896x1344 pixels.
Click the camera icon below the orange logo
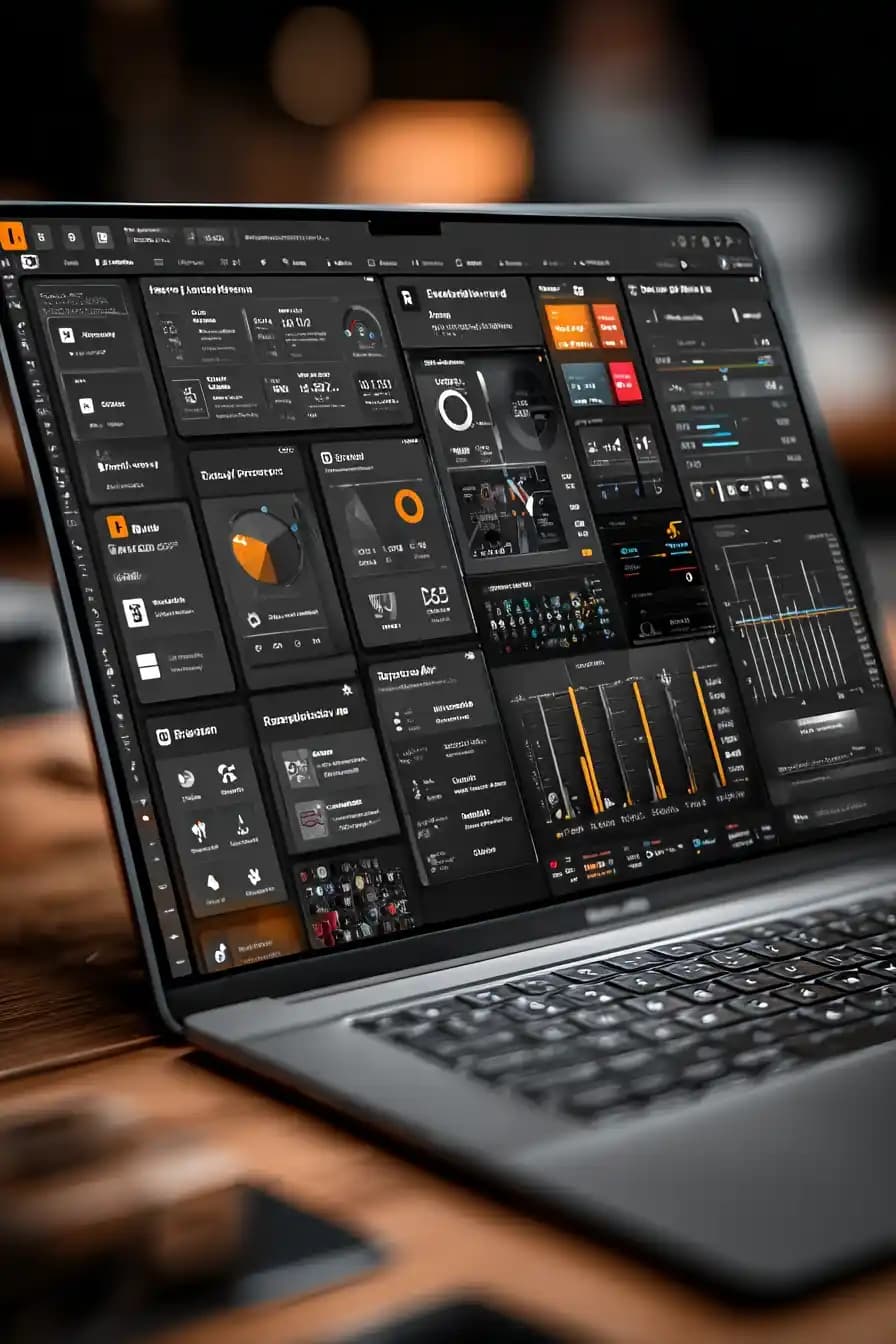pos(29,261)
